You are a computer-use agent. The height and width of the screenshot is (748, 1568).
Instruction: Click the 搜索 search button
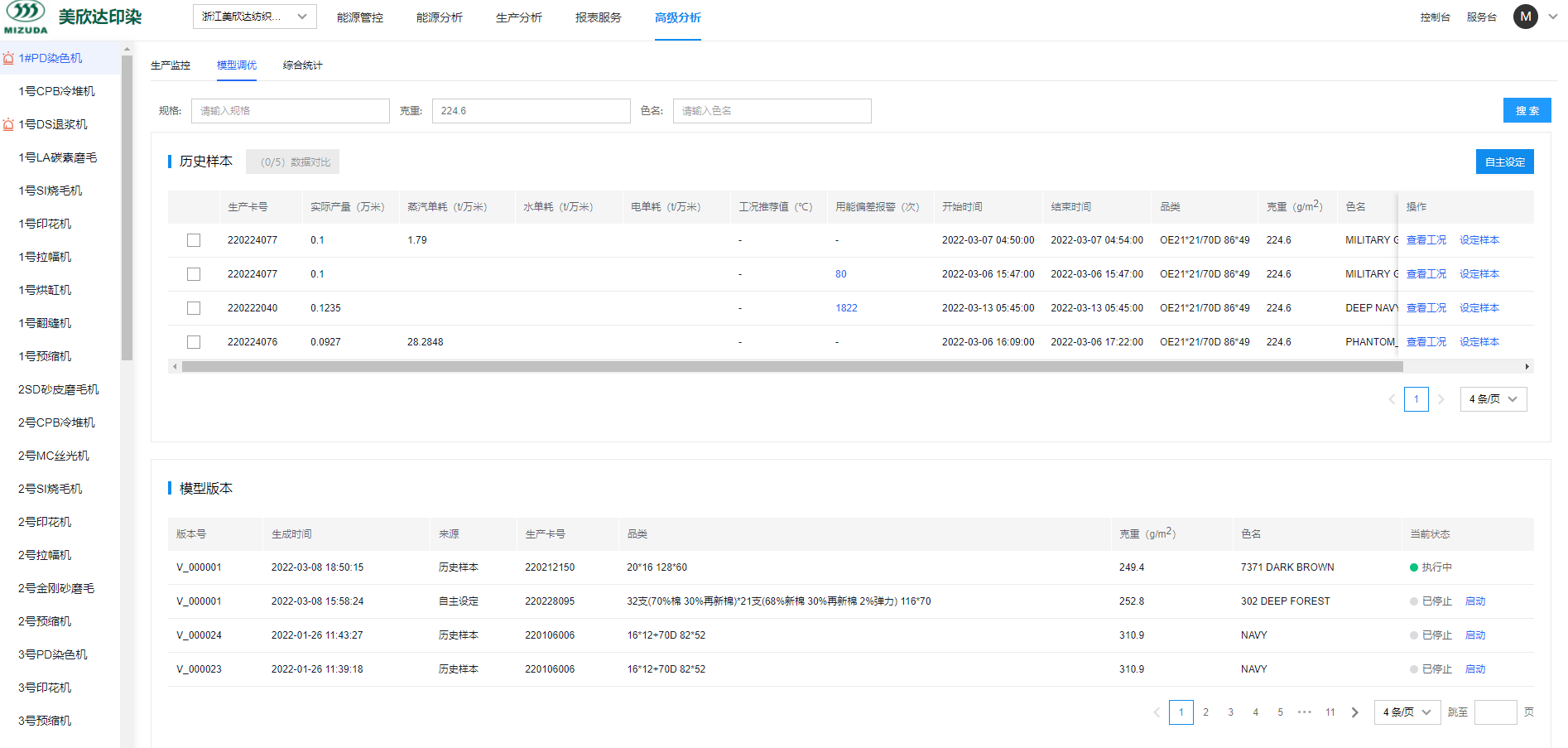(1527, 110)
